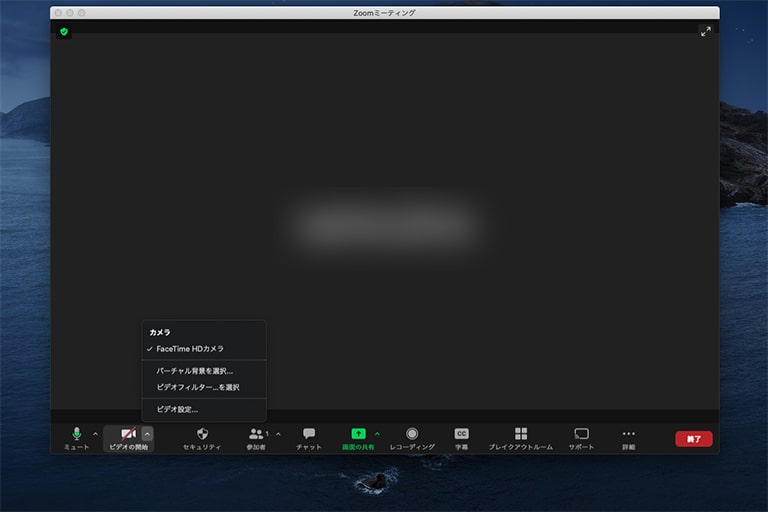Open チャット chat bubble
The height and width of the screenshot is (512, 768).
point(309,434)
